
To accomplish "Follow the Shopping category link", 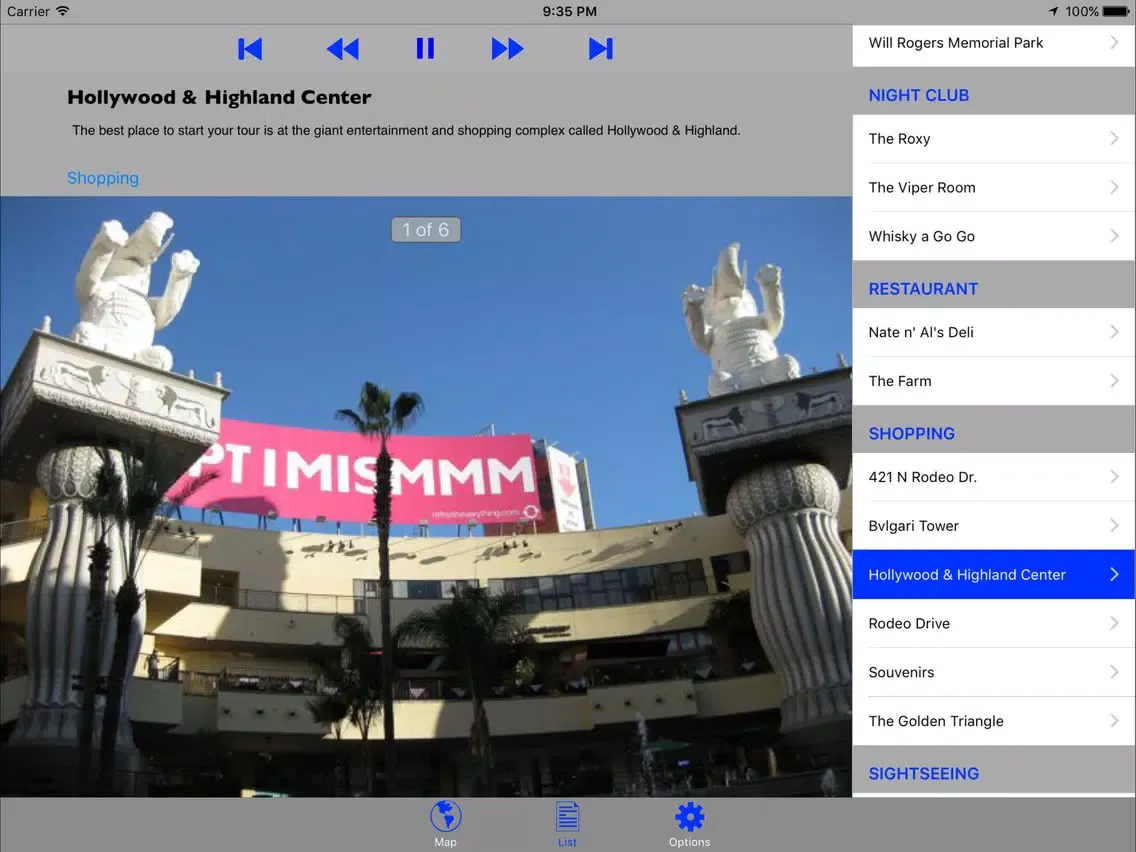I will (x=103, y=178).
